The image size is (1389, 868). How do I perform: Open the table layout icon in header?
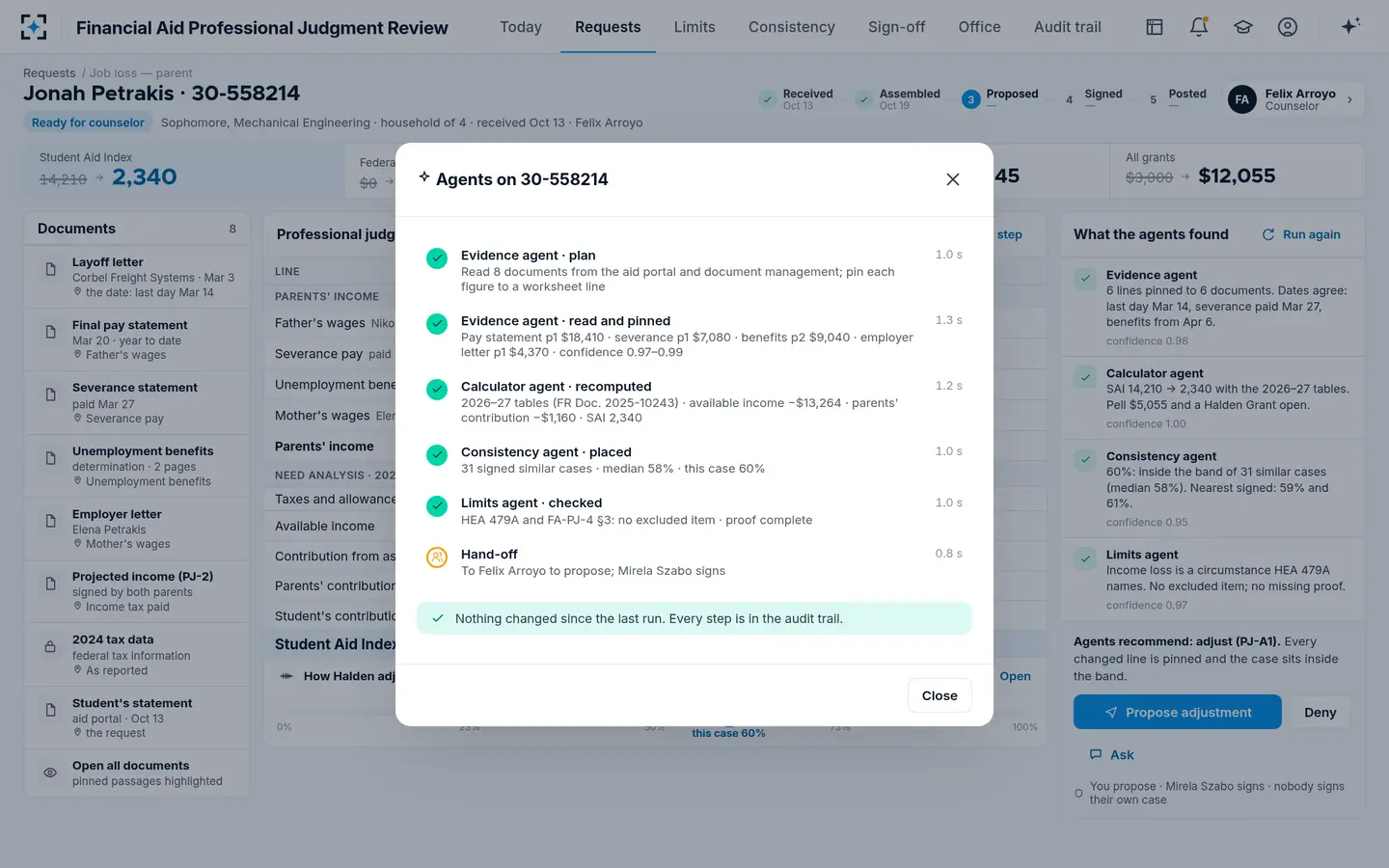point(1155,27)
